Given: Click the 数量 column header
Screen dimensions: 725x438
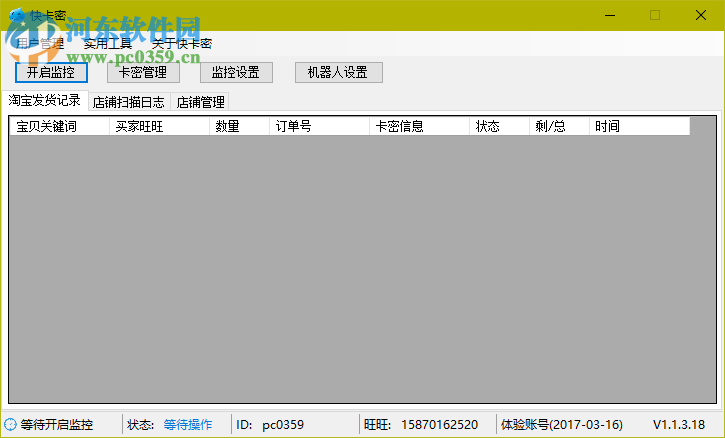Looking at the screenshot, I should point(240,126).
